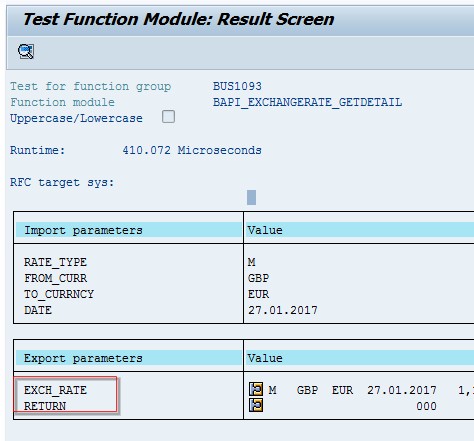Click the Runtime 410.072 Microseconds text

click(x=136, y=150)
